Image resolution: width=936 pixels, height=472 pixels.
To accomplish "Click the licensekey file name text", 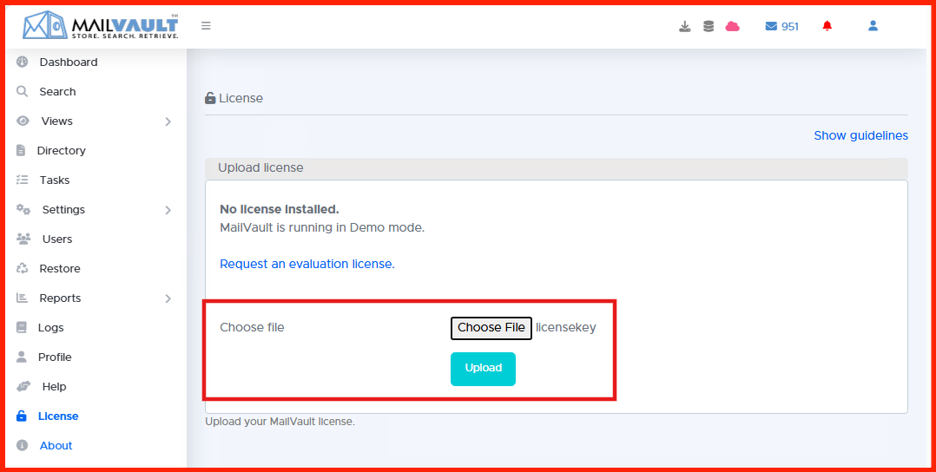I will [566, 328].
